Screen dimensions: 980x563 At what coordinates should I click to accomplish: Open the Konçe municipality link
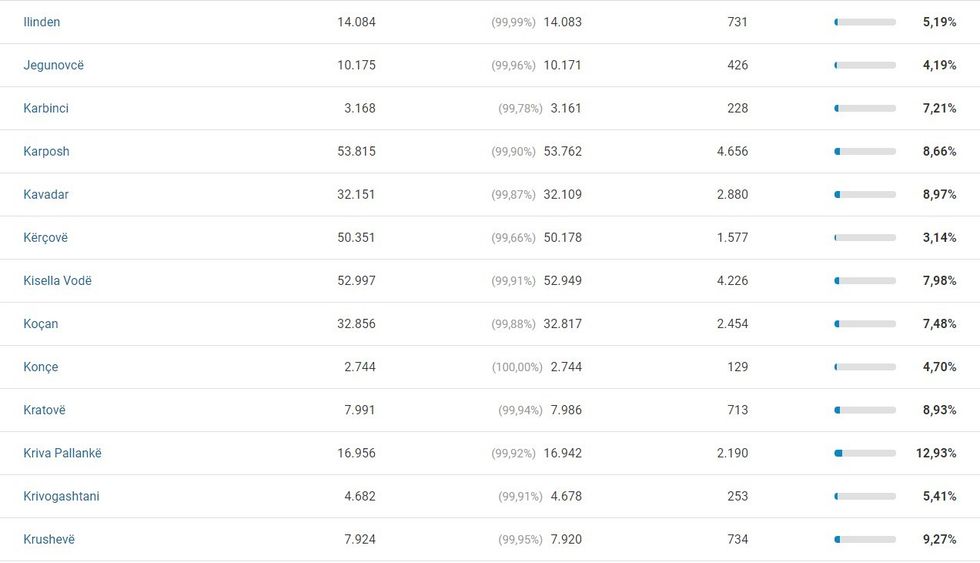[41, 366]
